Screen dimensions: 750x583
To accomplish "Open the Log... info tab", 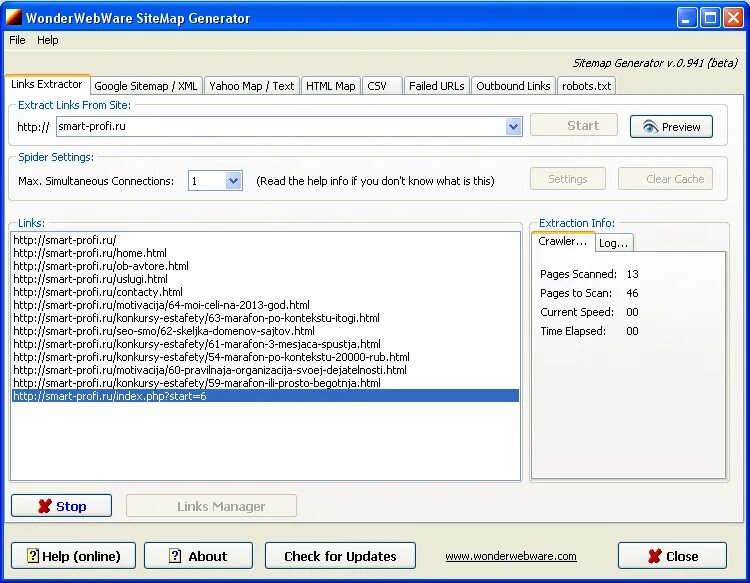I will pos(614,243).
